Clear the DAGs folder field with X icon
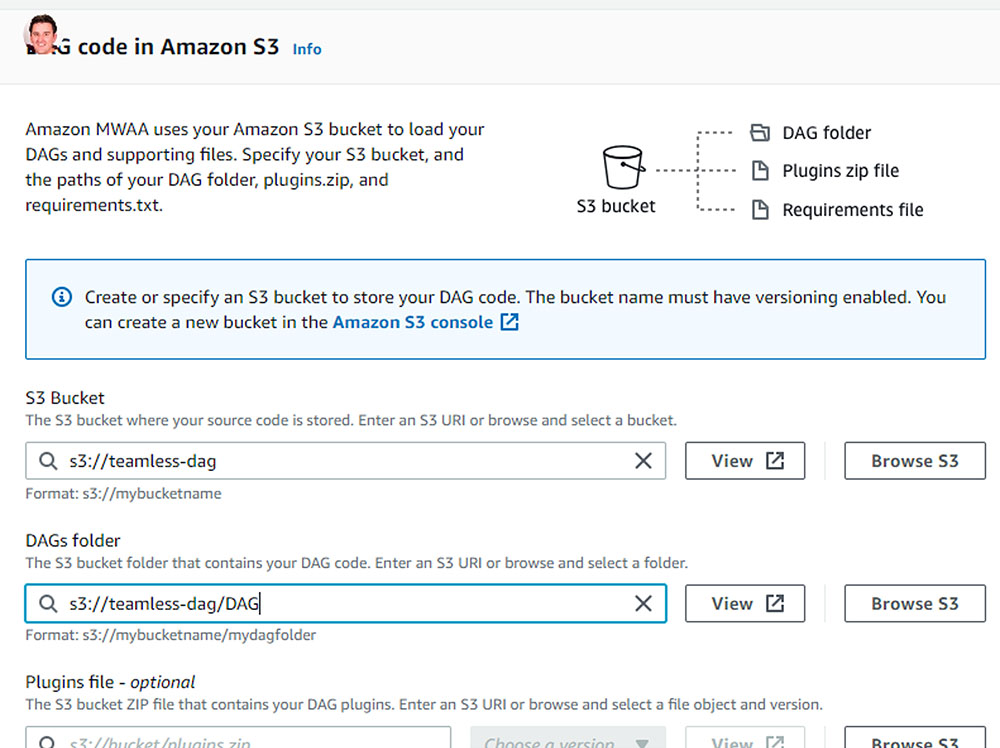 tap(643, 603)
